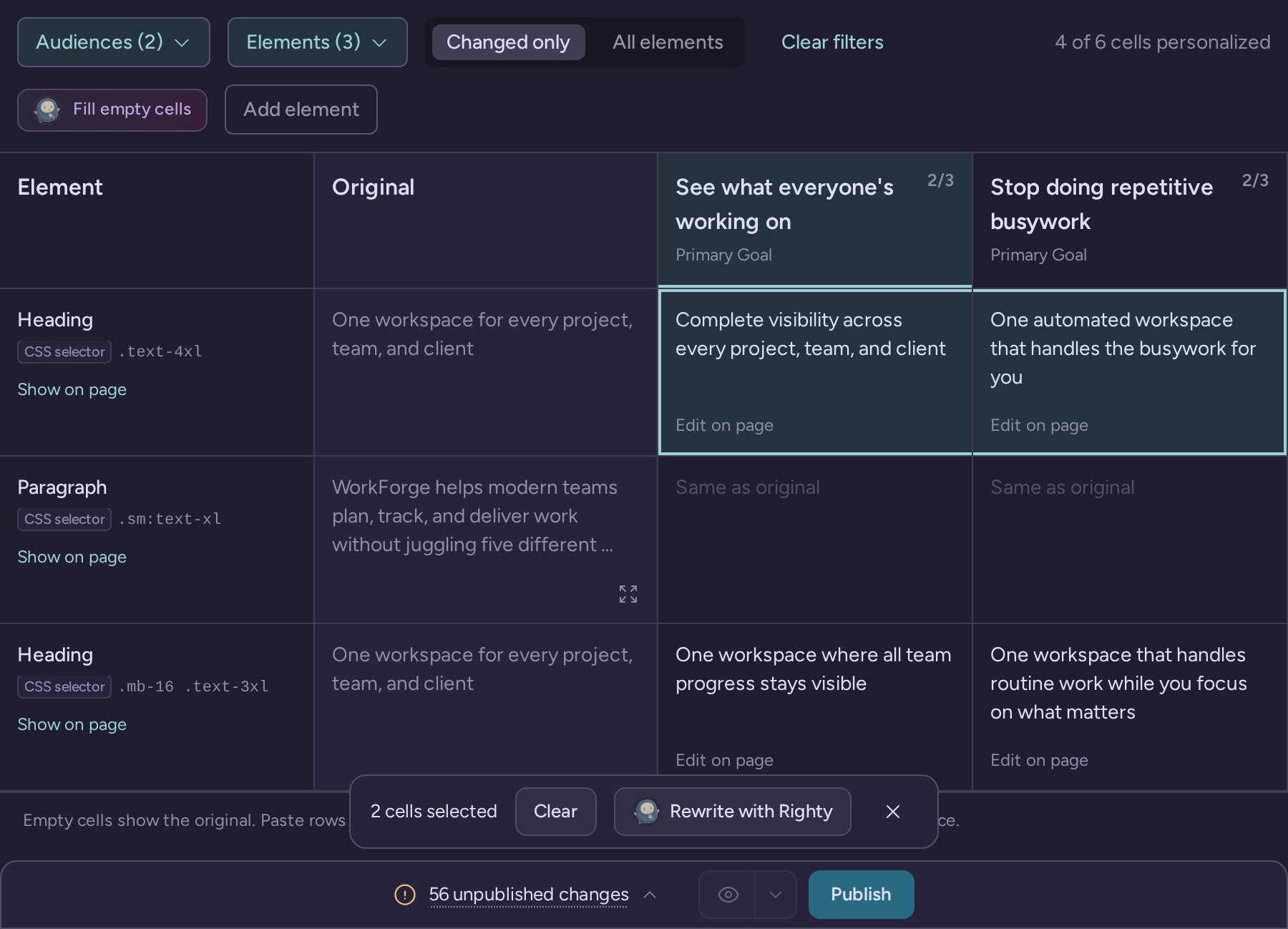
Task: Switch to Changed only view
Action: [509, 42]
